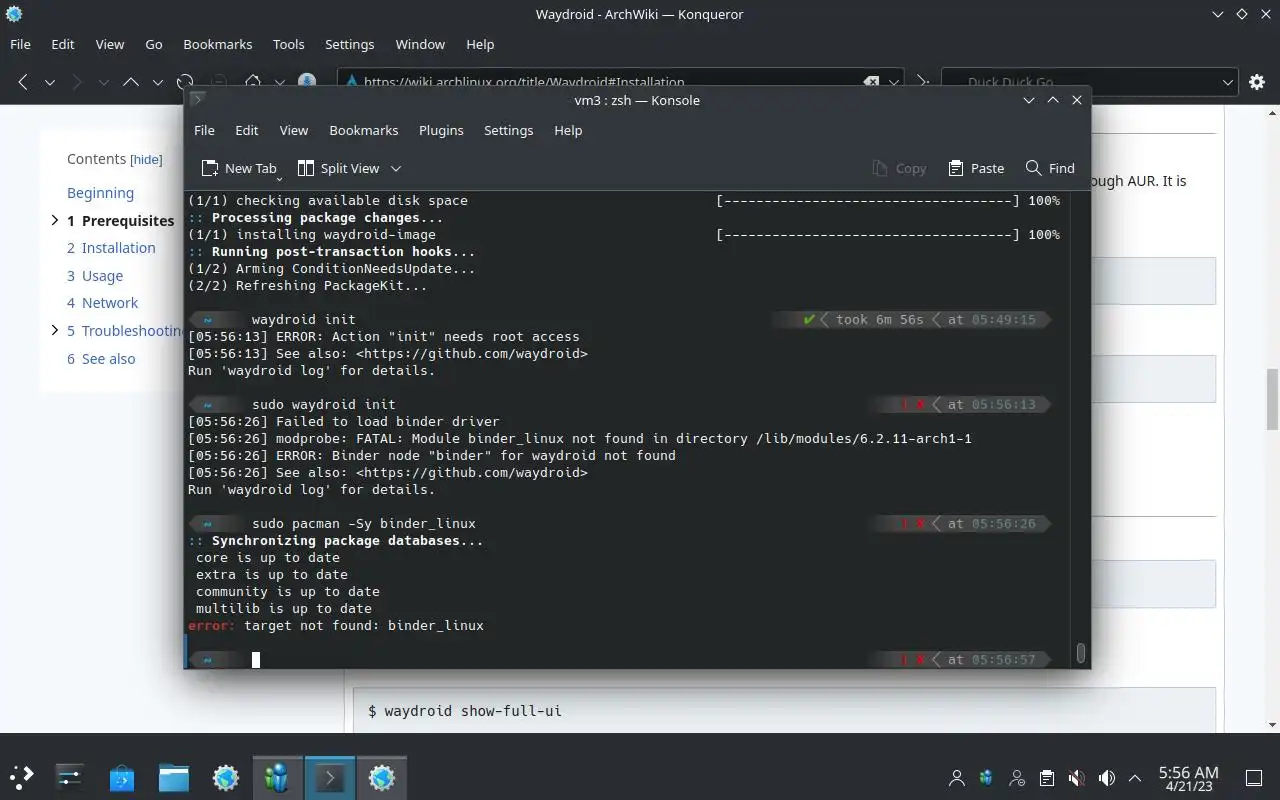Screen dimensions: 1280x800
Task: Open Discover store from the taskbar
Action: 122,777
